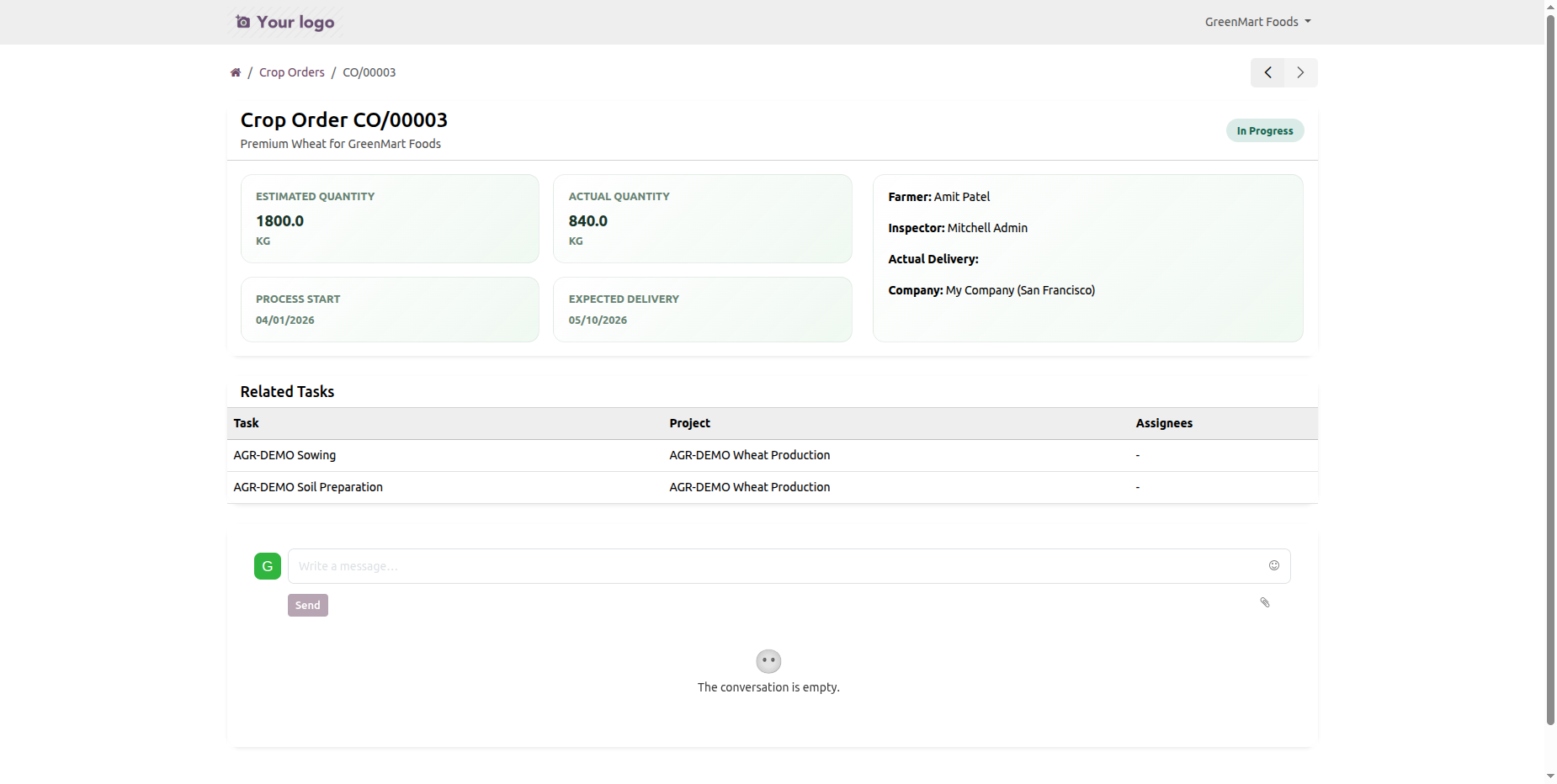This screenshot has height=784, width=1557.
Task: Click AGR-DEMO Wheat Production in Sowing row
Action: (750, 455)
